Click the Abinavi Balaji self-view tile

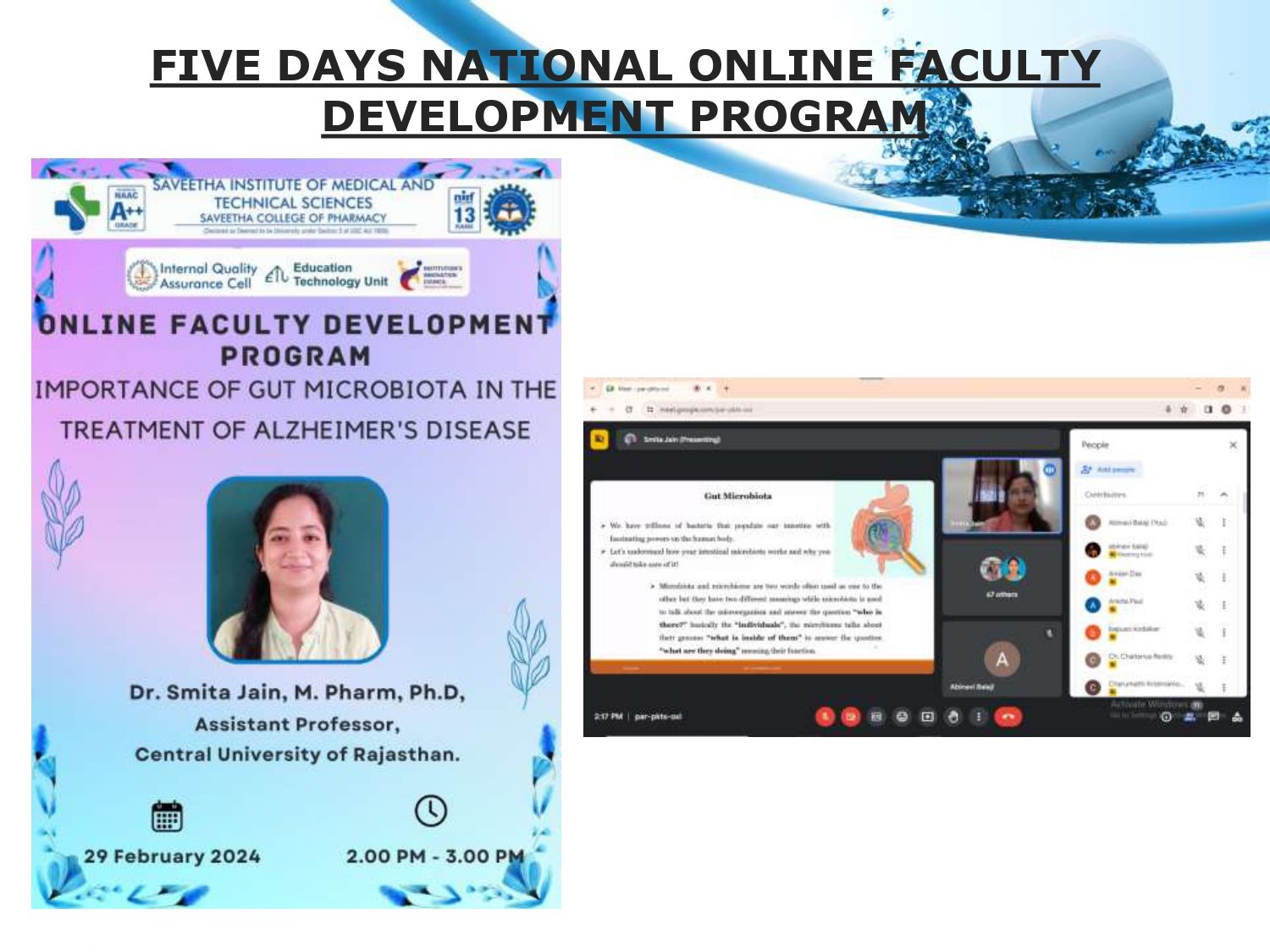click(1002, 658)
